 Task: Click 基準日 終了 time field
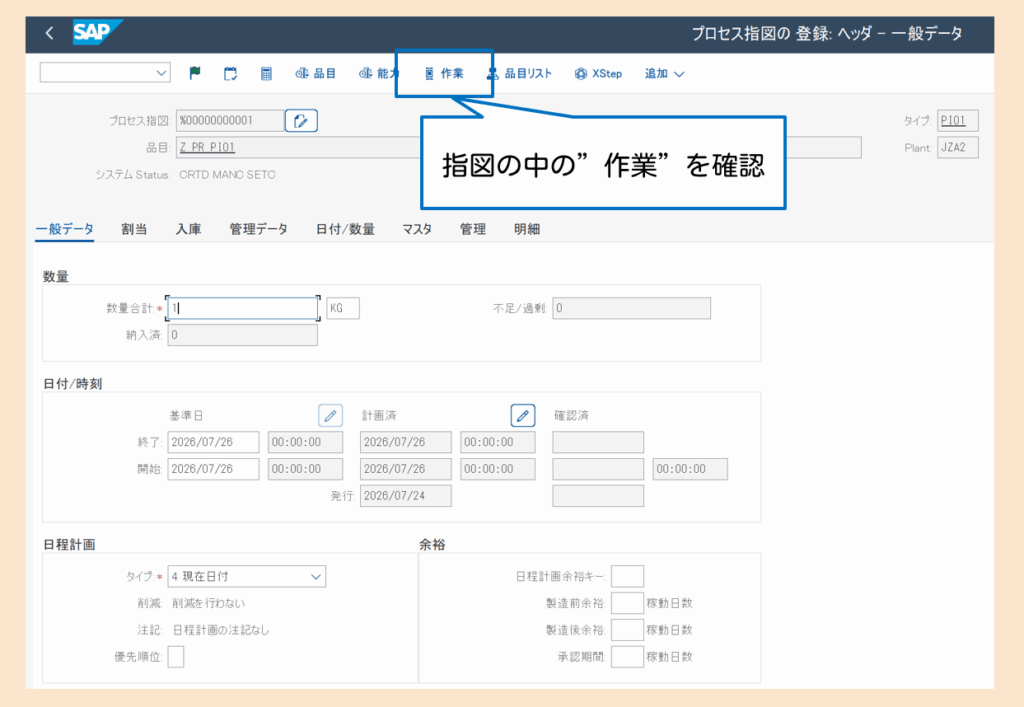(x=305, y=442)
